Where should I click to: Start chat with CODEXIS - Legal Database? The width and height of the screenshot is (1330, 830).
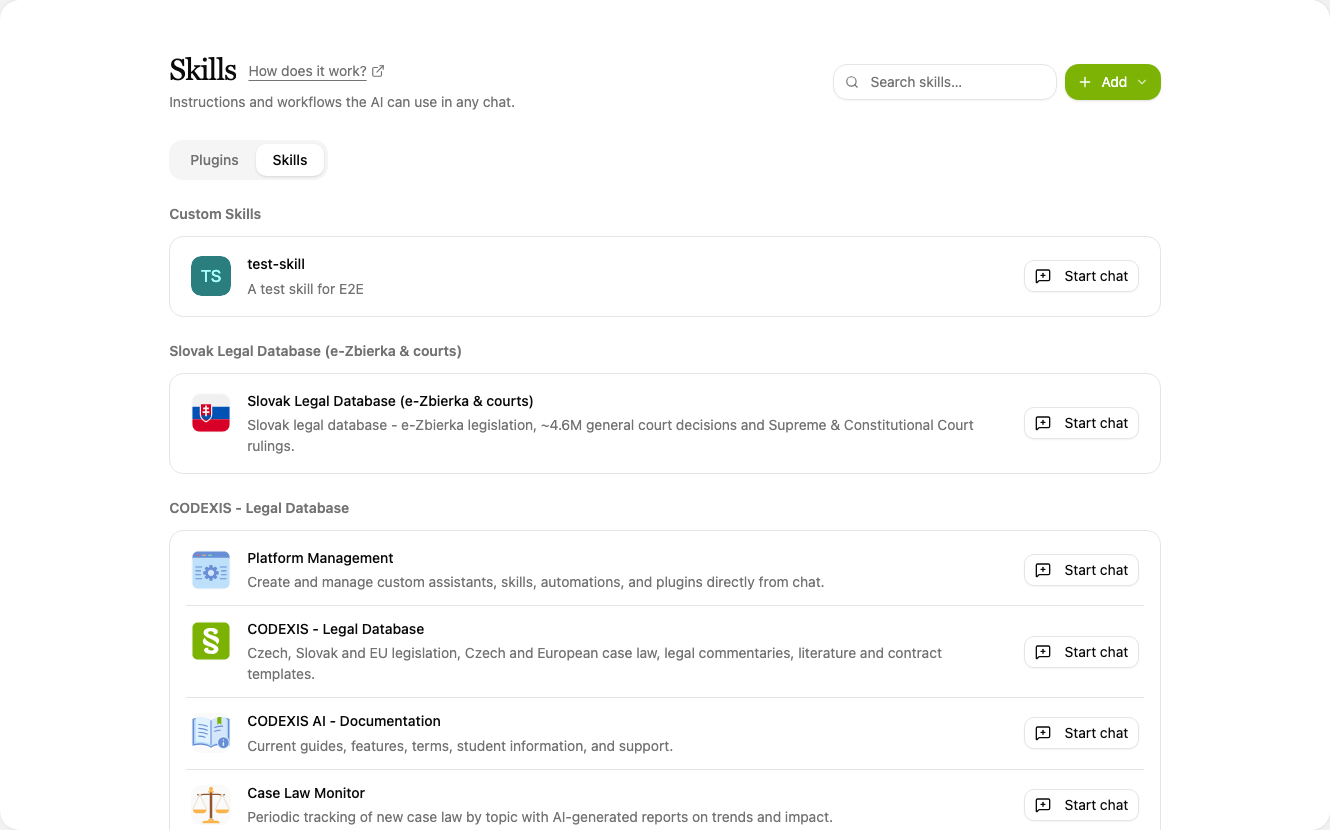1081,652
